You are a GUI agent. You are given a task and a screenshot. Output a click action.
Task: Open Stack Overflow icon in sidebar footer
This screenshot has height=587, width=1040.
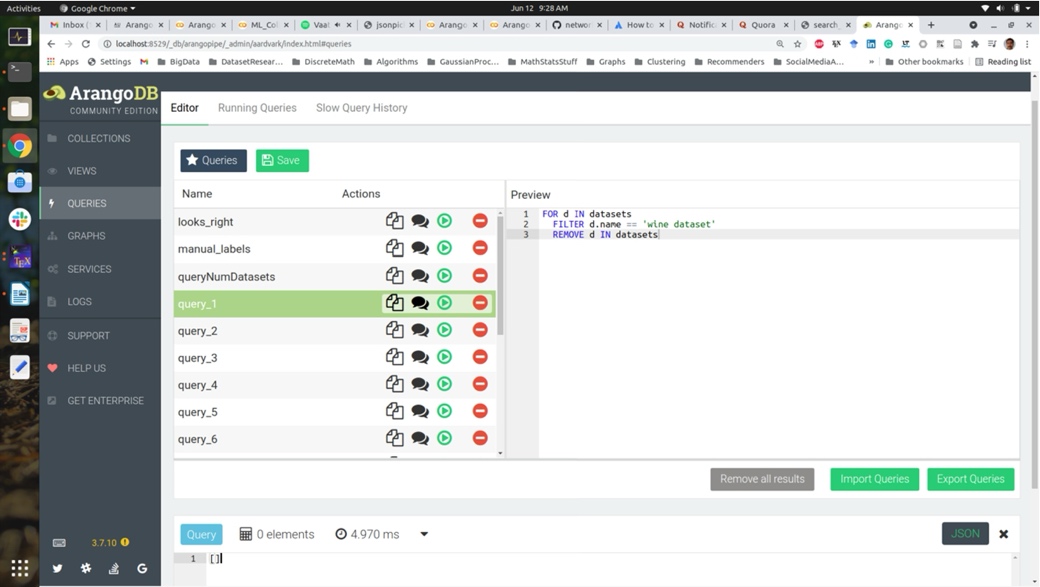coord(114,568)
